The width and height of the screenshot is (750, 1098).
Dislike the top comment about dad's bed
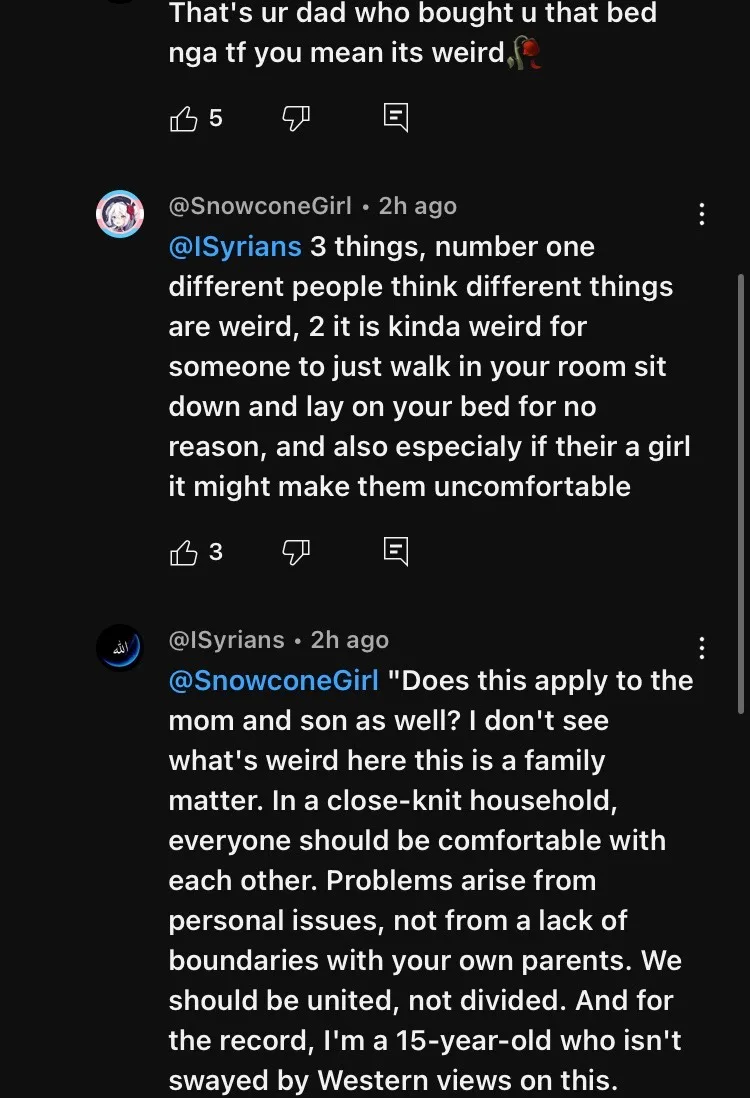pos(296,120)
